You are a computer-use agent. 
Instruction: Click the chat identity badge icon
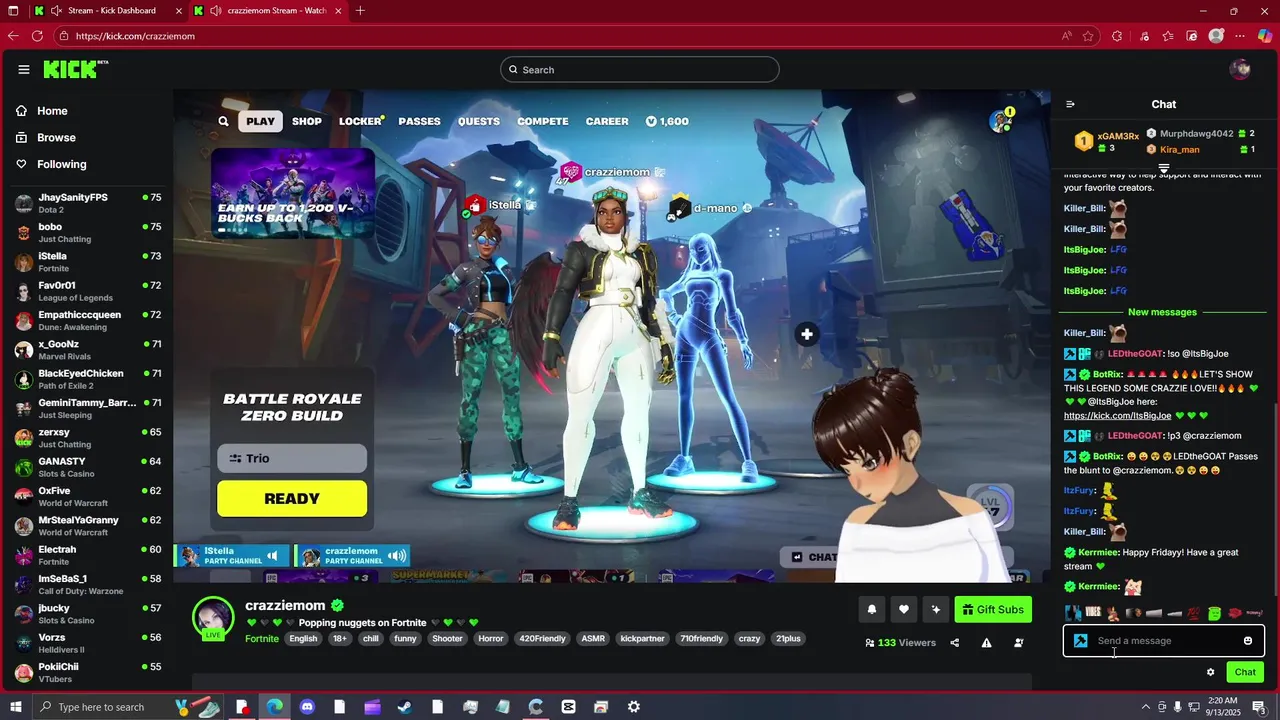(1080, 641)
